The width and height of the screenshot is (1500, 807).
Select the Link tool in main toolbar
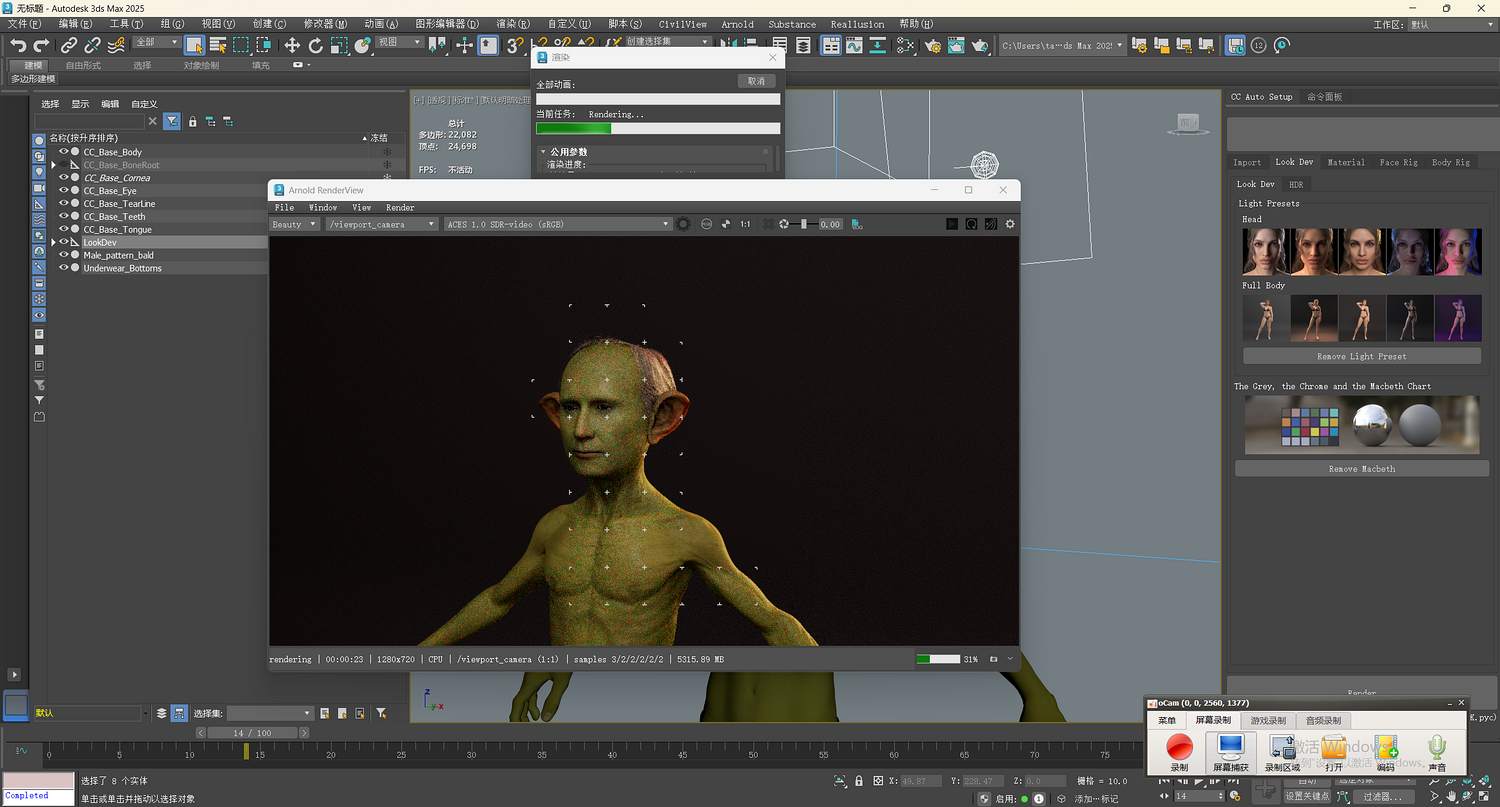pos(69,45)
